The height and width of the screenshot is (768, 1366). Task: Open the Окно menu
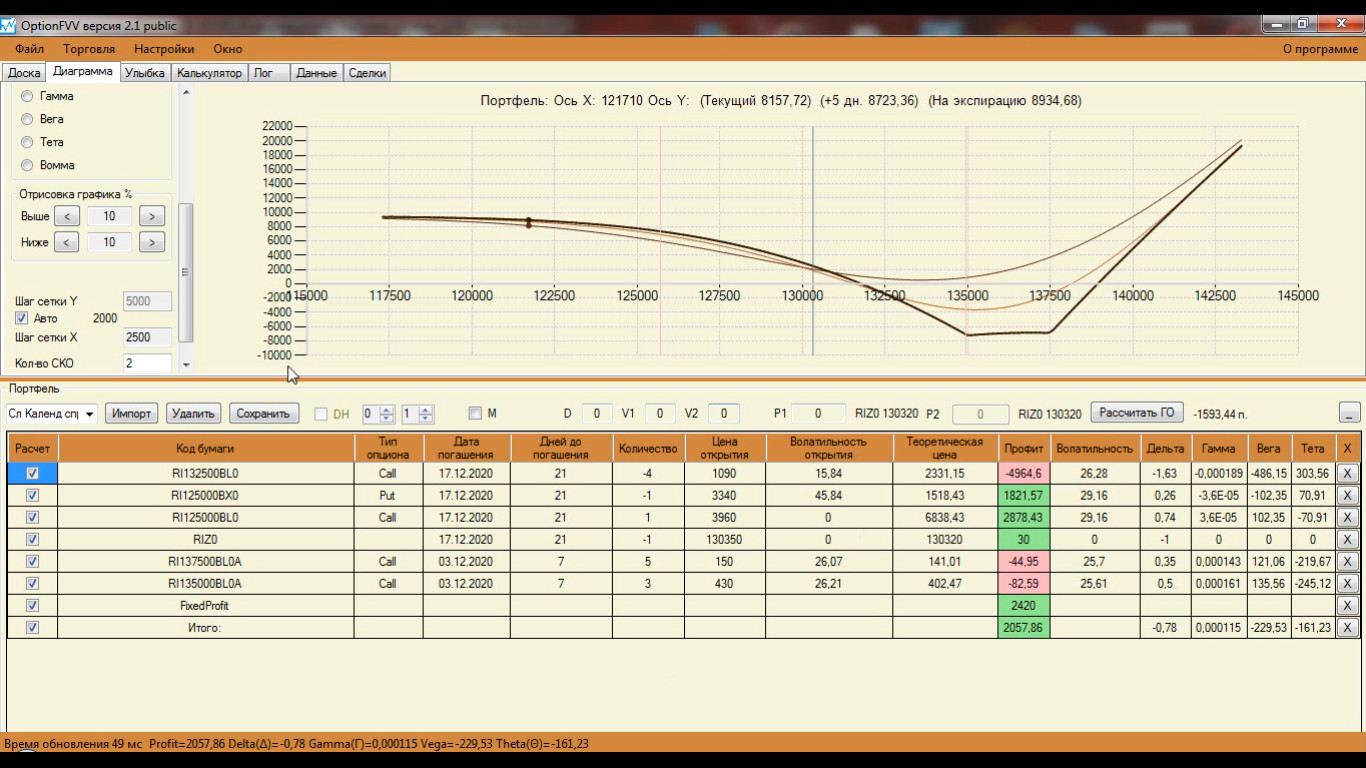point(228,49)
